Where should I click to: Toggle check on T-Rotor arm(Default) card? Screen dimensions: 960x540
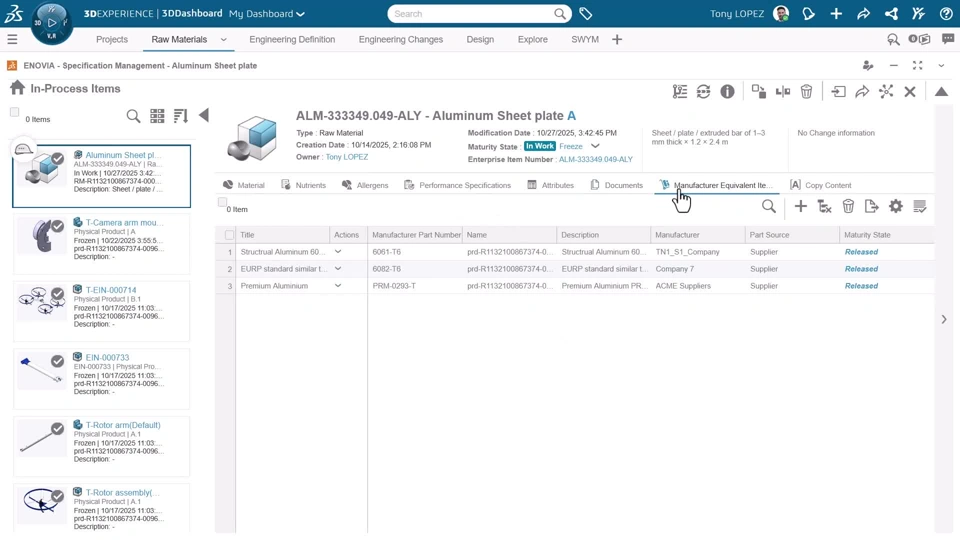[x=58, y=429]
